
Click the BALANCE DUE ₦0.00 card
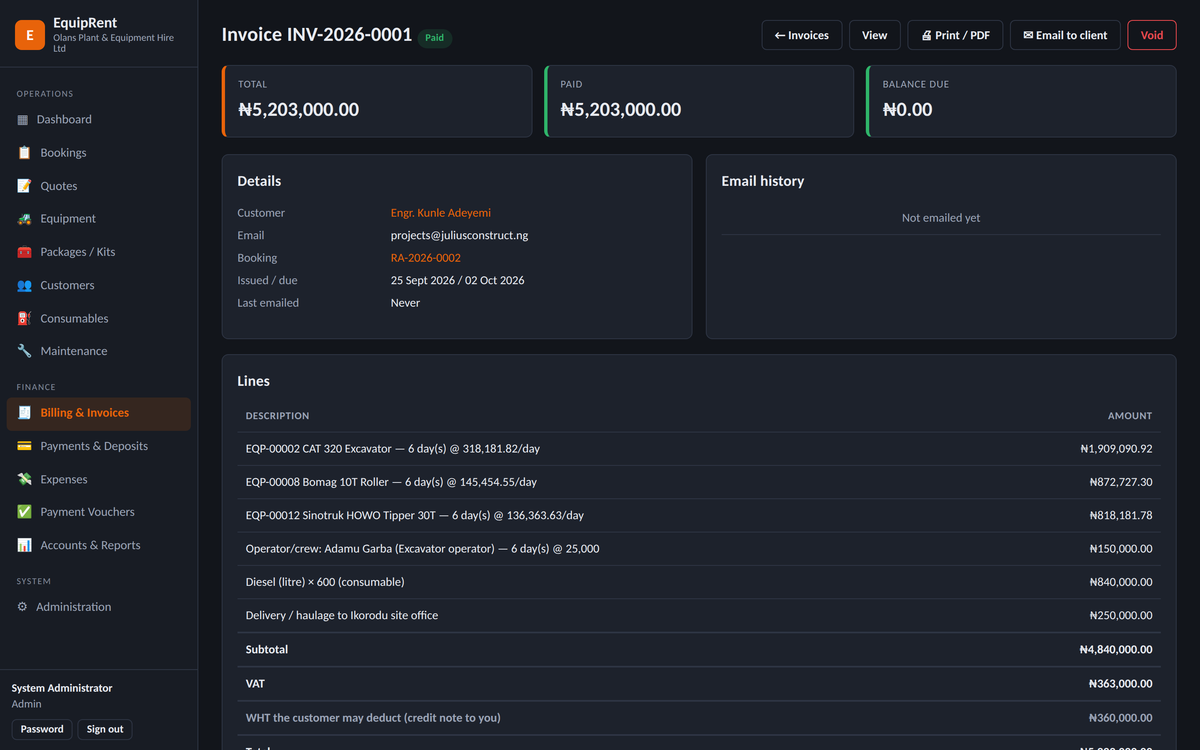[1021, 101]
